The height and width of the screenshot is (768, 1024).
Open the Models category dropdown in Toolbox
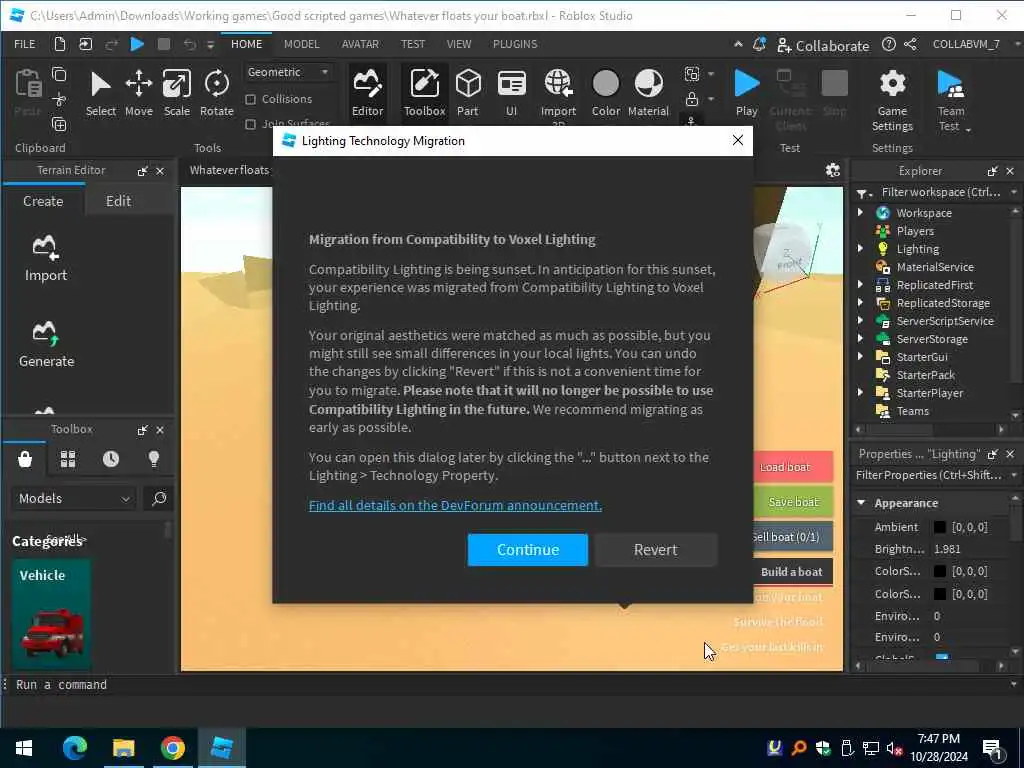73,498
